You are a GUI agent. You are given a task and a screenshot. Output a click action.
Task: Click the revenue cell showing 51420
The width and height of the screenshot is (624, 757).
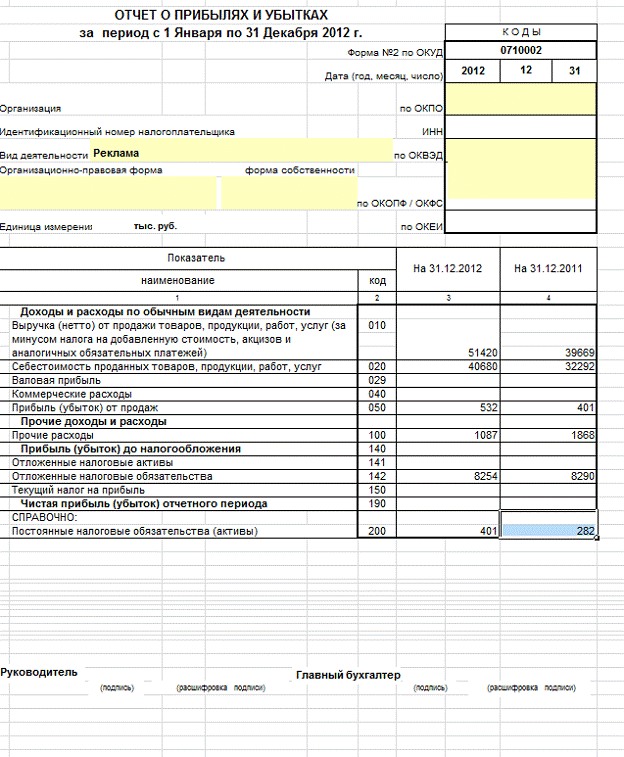click(451, 353)
